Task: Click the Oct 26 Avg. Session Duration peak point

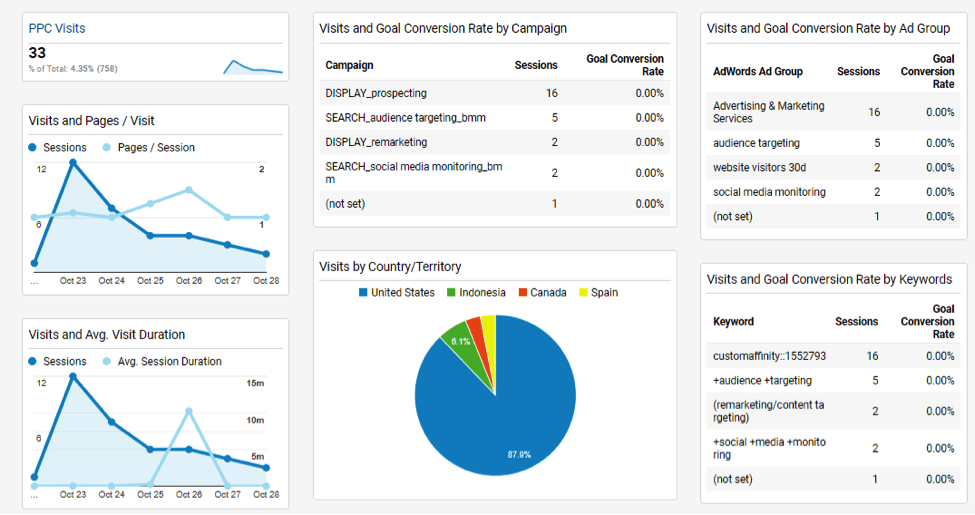Action: click(189, 411)
